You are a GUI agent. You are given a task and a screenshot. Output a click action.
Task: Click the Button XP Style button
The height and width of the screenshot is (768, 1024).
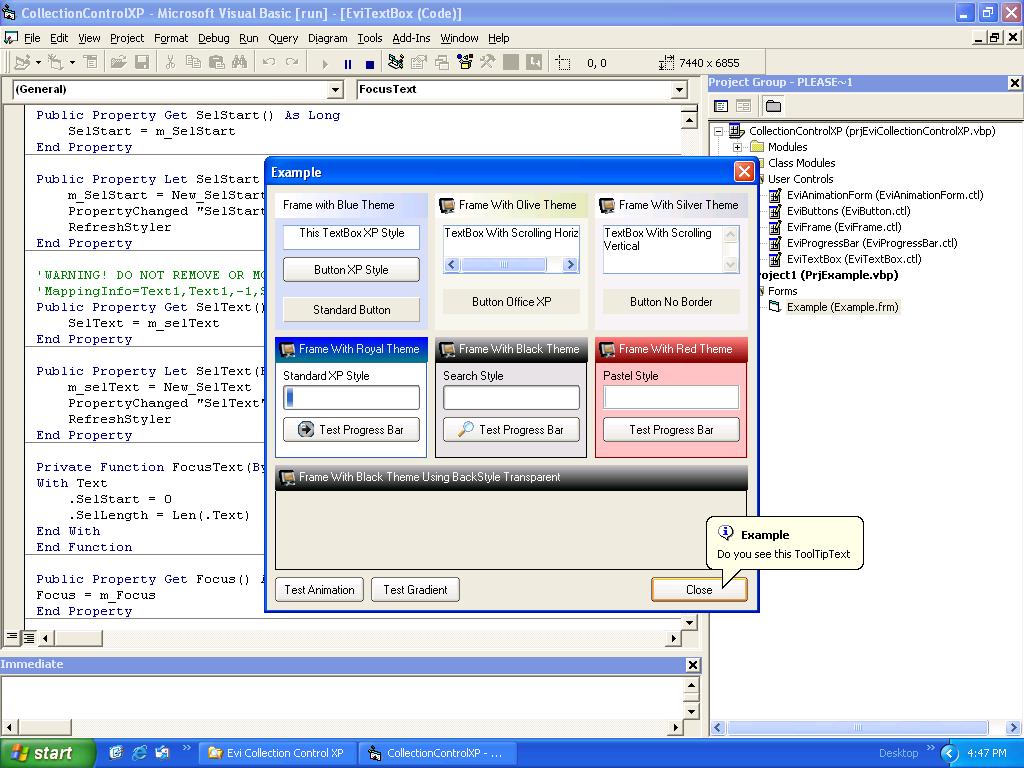point(351,270)
